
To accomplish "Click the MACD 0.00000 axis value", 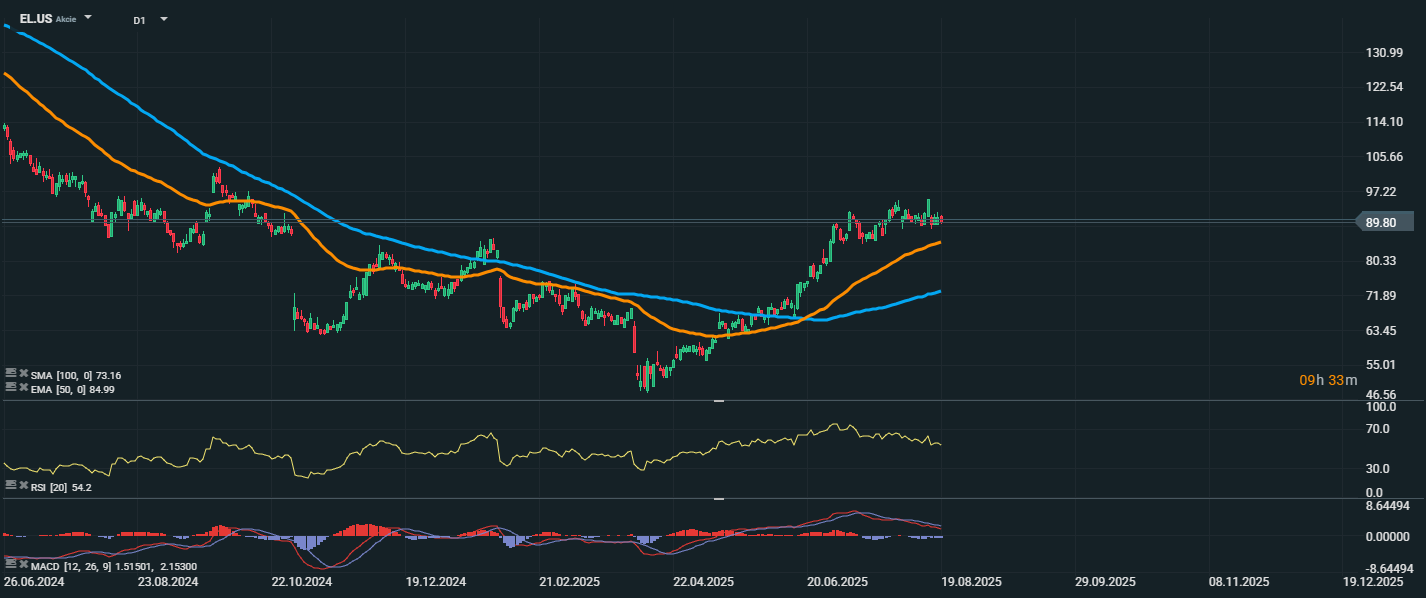I will pos(1389,536).
